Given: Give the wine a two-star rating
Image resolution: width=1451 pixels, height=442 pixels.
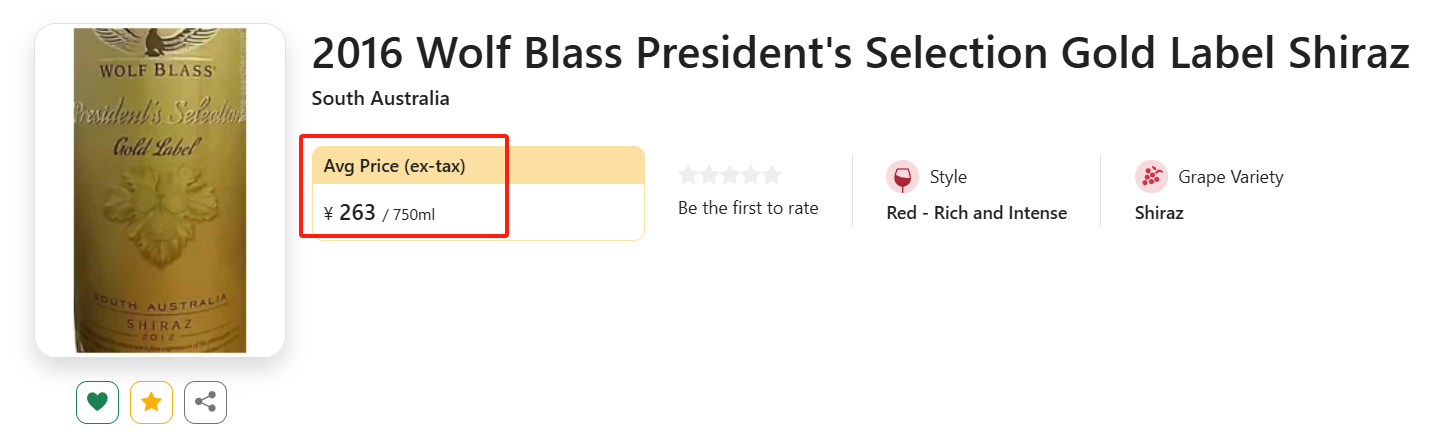Looking at the screenshot, I should tap(709, 175).
